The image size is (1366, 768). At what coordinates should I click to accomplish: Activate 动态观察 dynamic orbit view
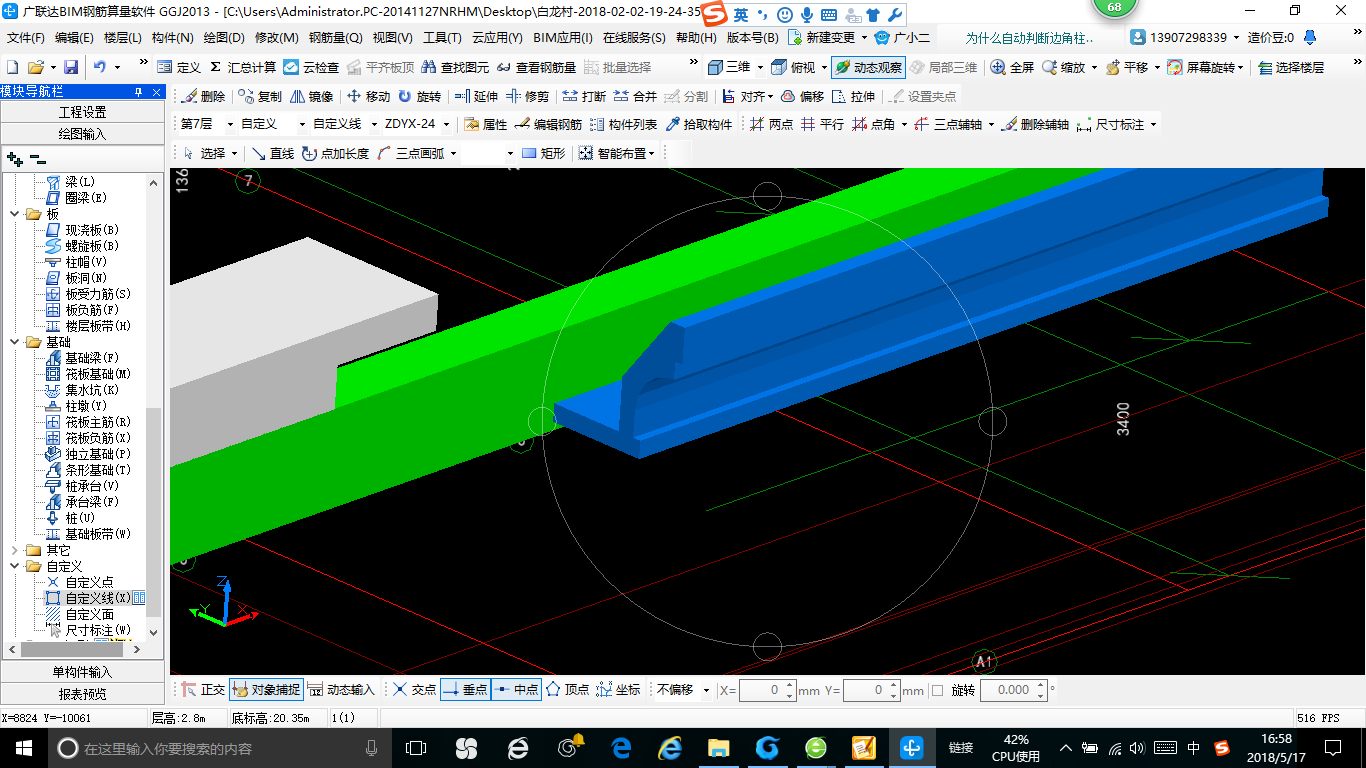pyautogui.click(x=868, y=67)
